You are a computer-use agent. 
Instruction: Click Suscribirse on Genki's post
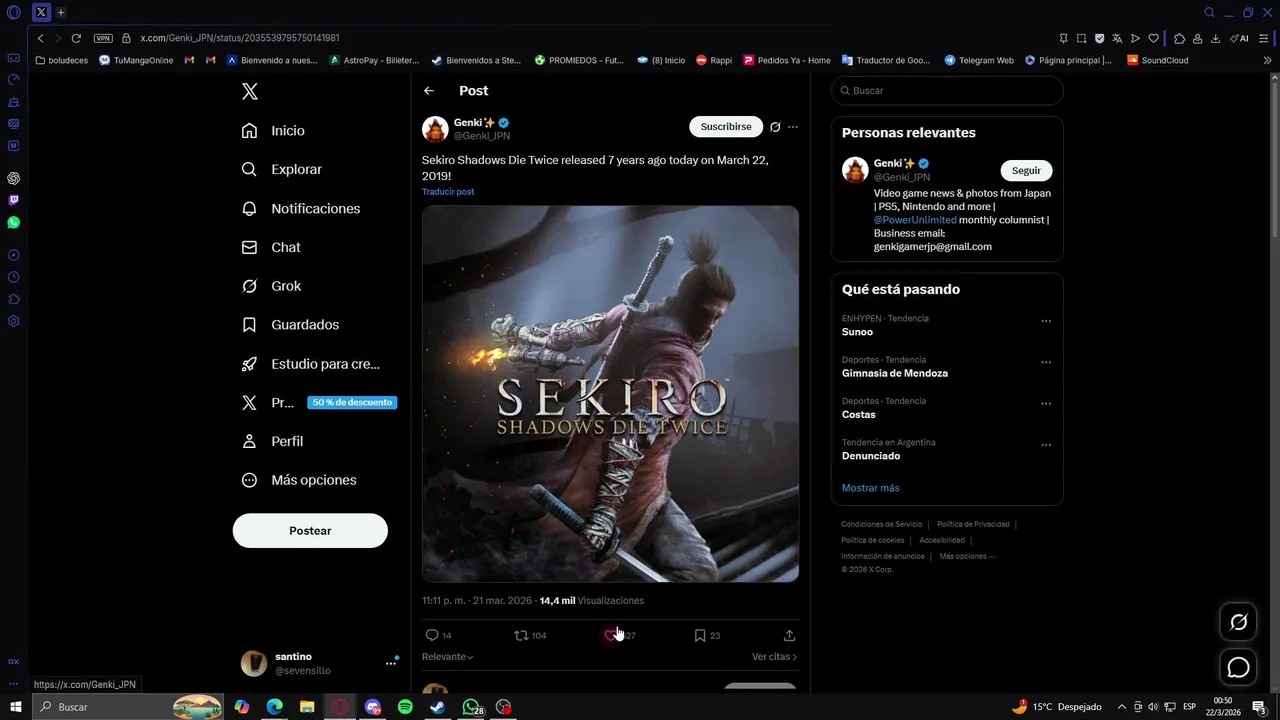click(x=726, y=127)
